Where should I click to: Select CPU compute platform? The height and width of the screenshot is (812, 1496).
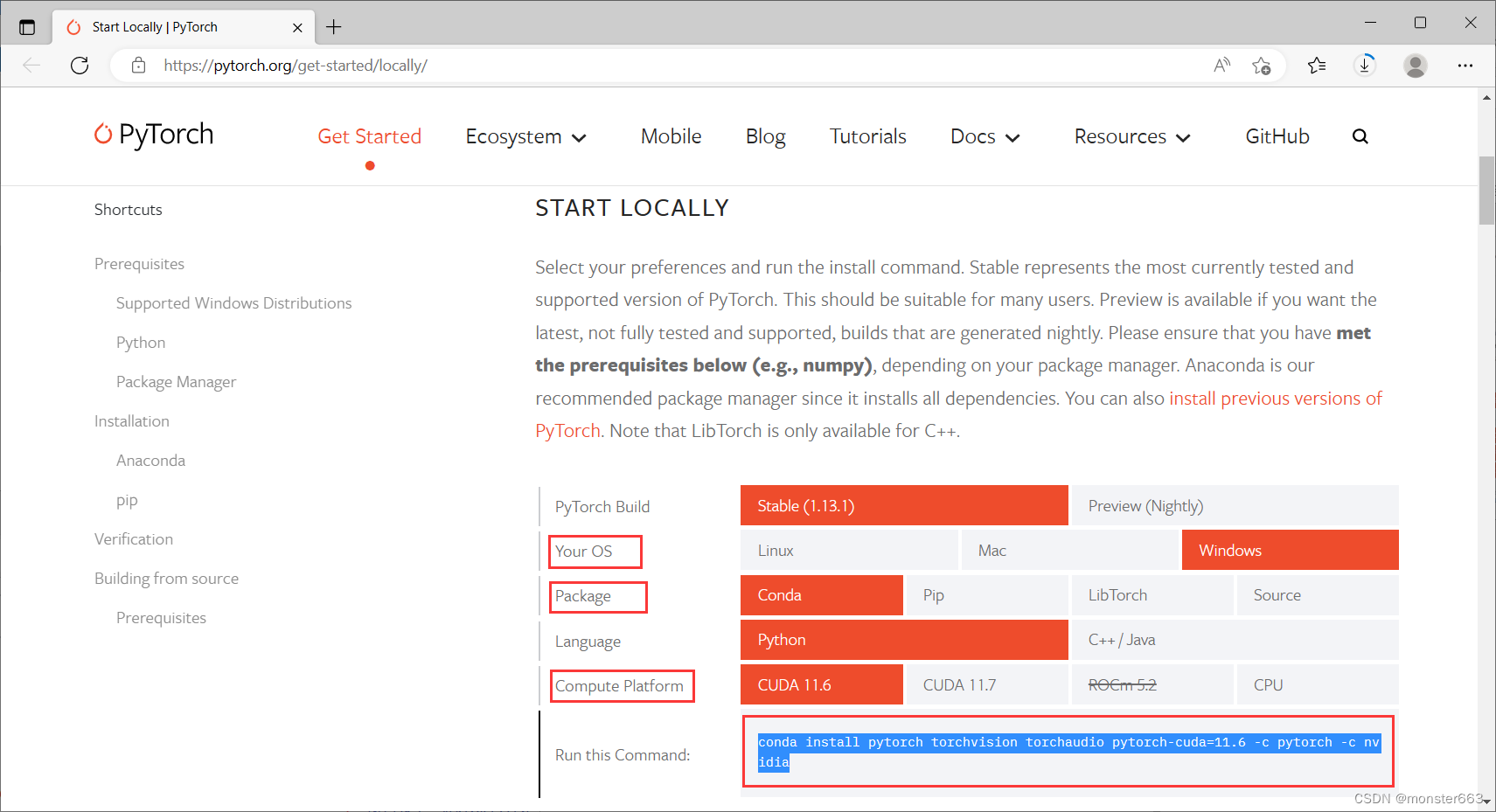point(1317,684)
